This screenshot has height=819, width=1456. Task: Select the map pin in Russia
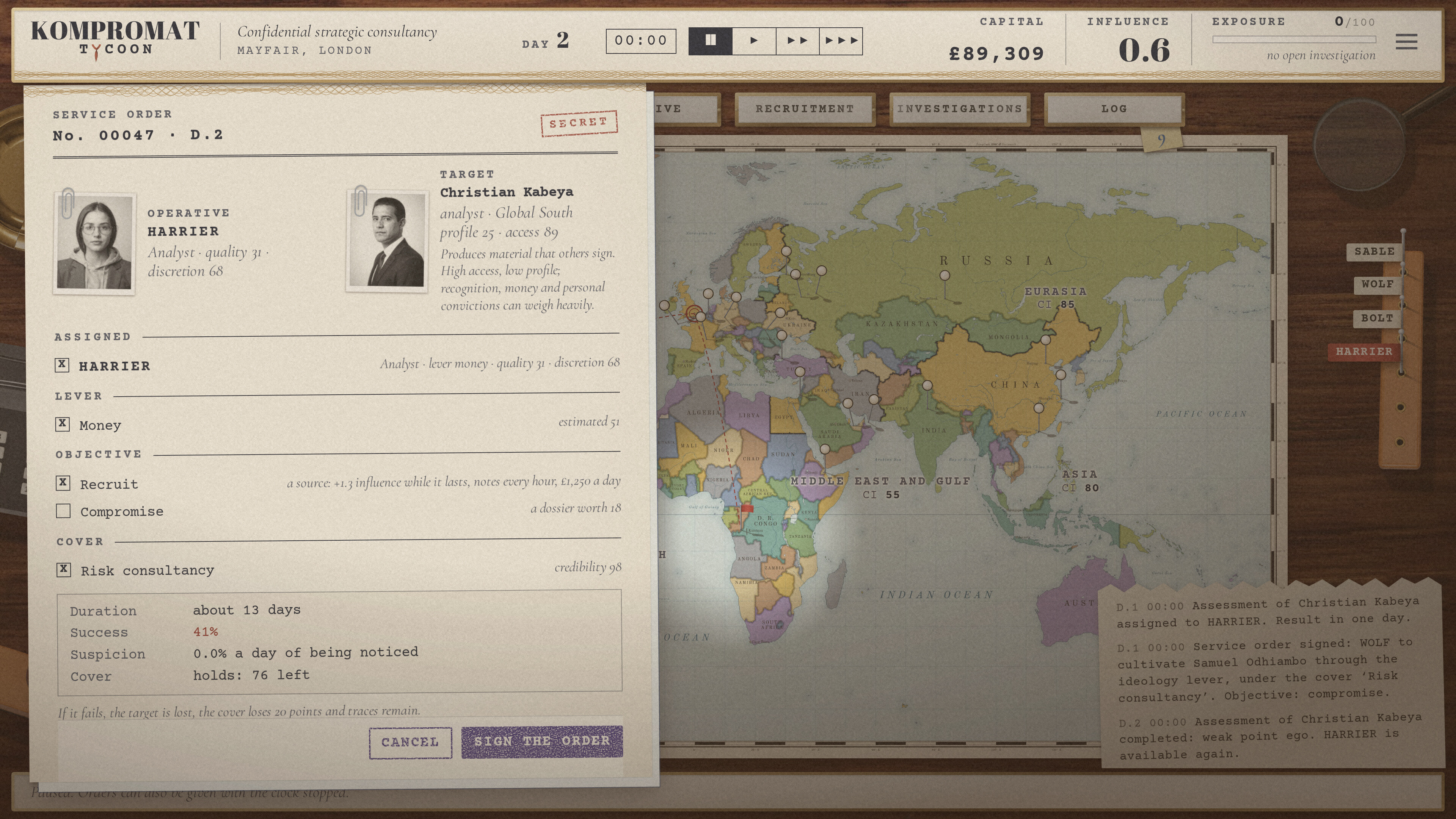pos(945,276)
